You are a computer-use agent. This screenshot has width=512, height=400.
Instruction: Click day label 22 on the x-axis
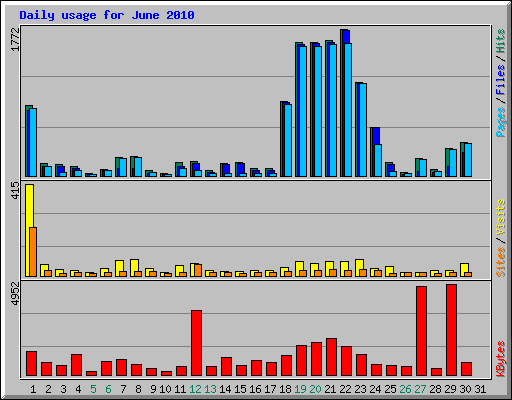345,389
